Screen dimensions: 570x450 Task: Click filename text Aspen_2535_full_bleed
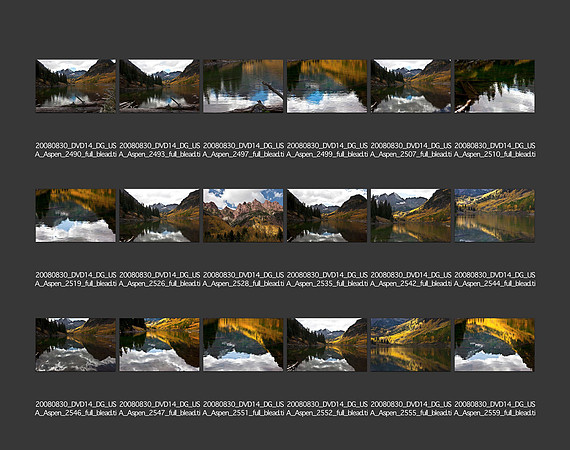click(327, 279)
